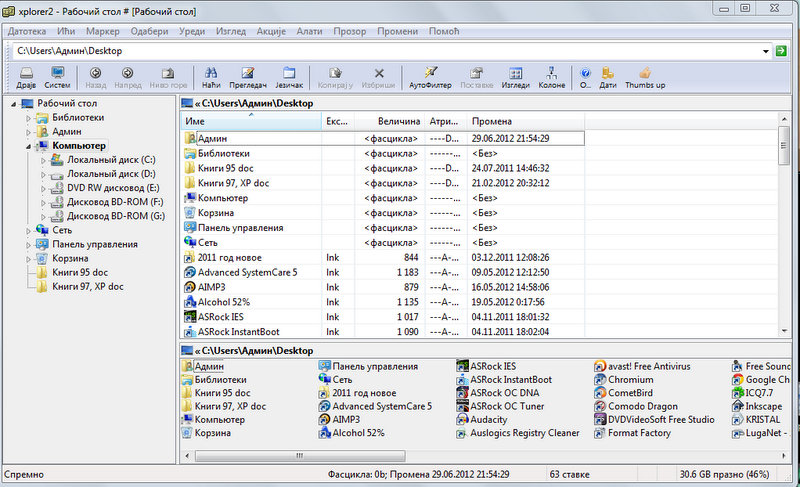
Task: Select Корзина in folder tree
Action: click(x=70, y=259)
